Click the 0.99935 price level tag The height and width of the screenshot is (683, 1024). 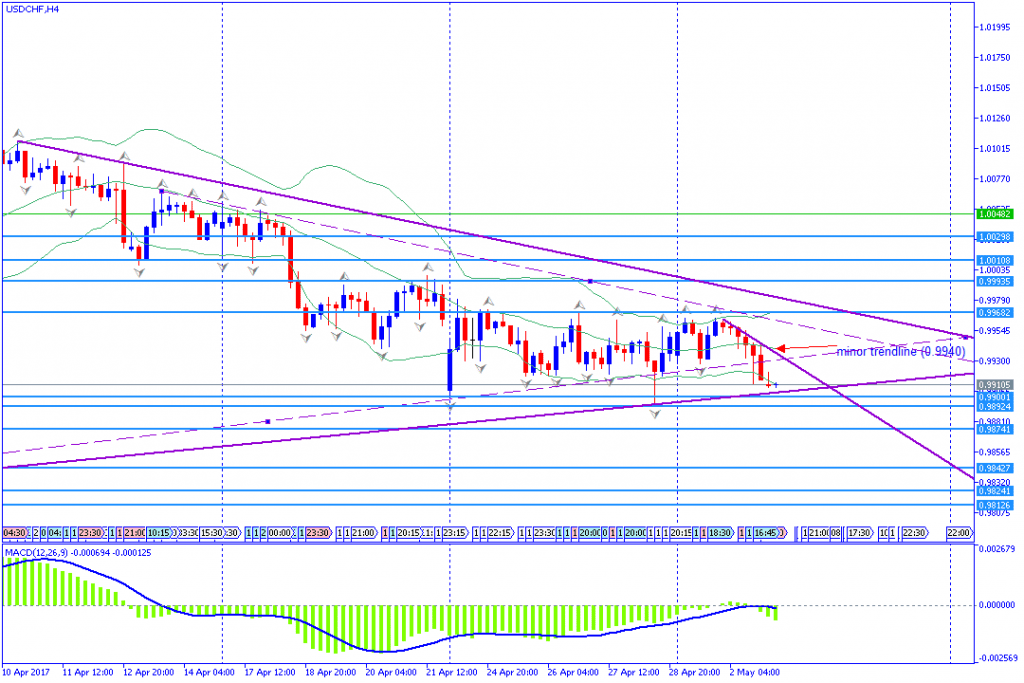(995, 281)
